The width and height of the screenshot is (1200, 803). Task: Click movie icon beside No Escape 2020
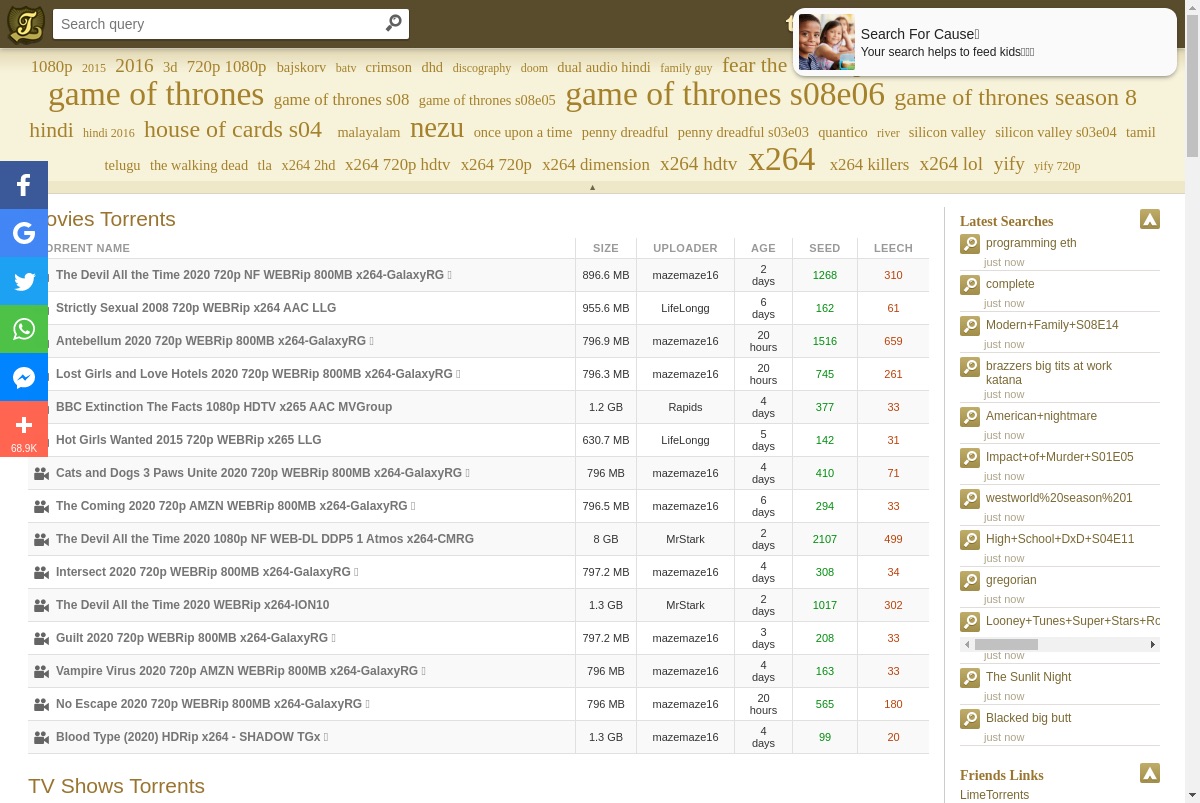[x=41, y=704]
